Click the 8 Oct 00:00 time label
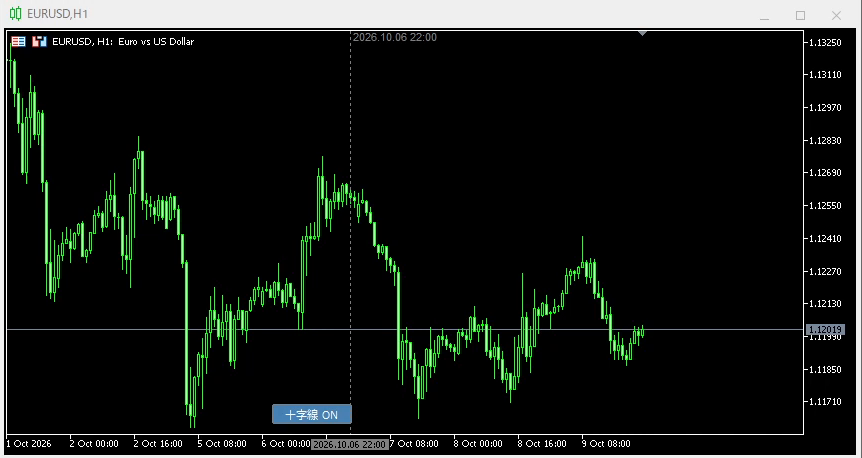This screenshot has width=862, height=458. (478, 444)
